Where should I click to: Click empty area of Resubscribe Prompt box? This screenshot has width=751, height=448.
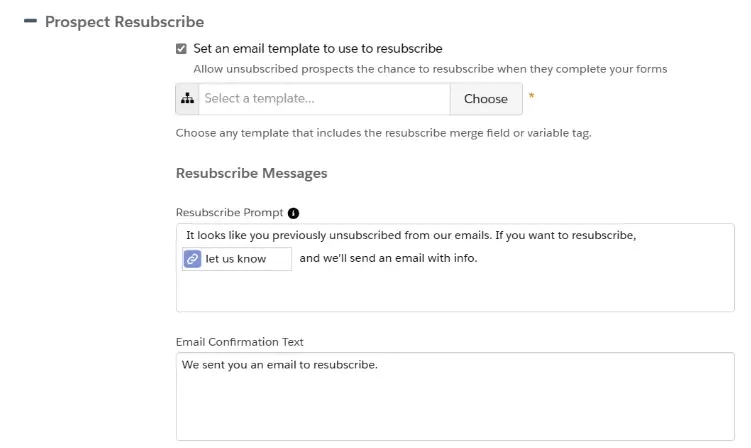455,292
